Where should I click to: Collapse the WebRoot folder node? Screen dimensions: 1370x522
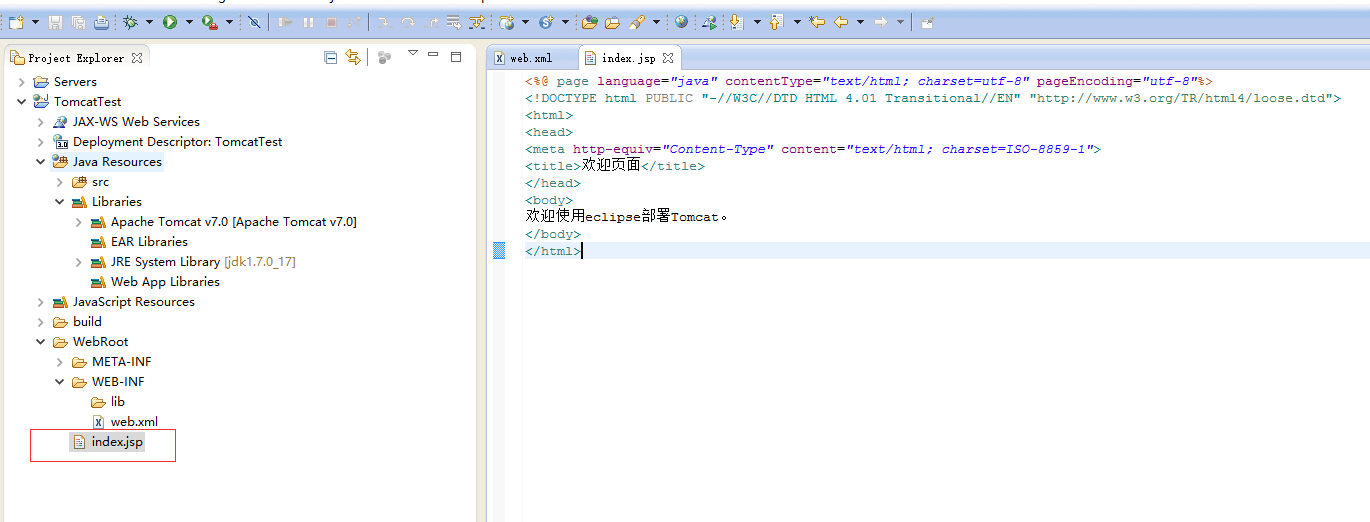coord(40,342)
